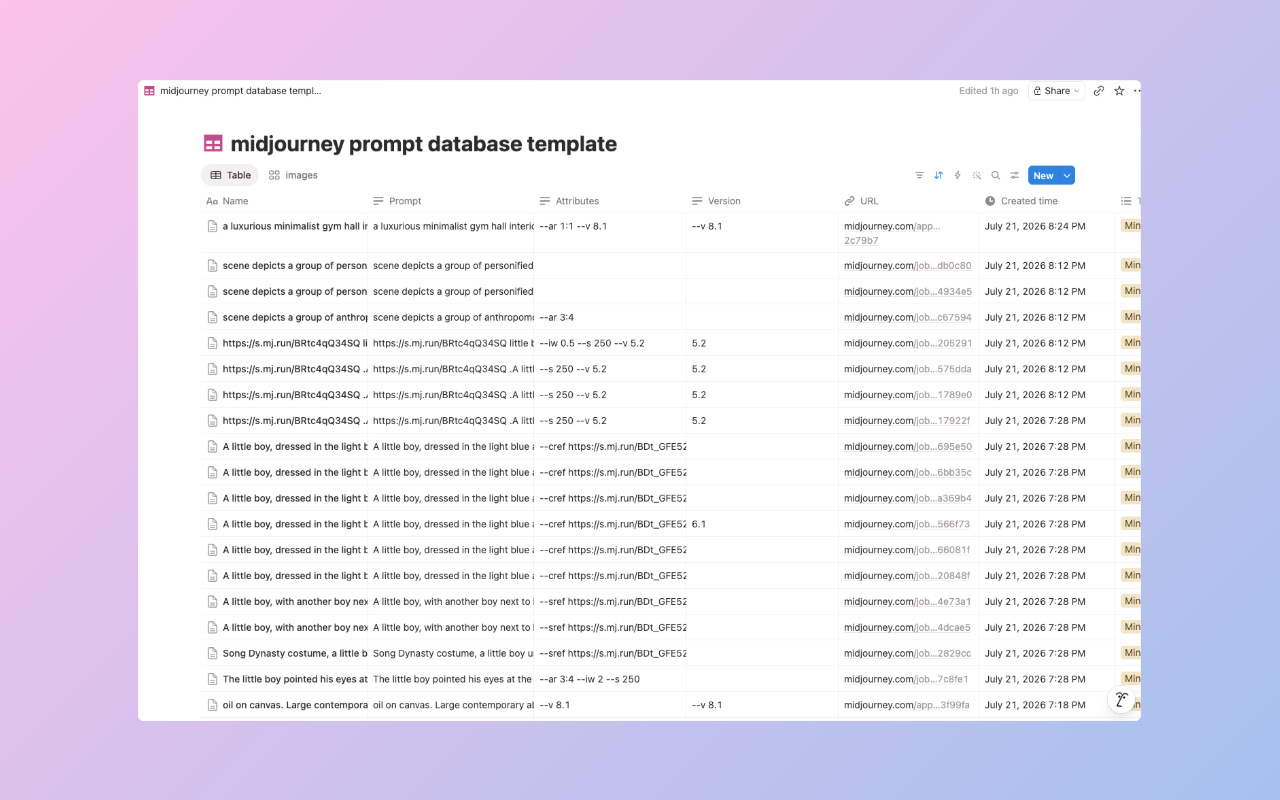The width and height of the screenshot is (1280, 800).
Task: Click the "Edited 1h ago" label
Action: [x=988, y=91]
